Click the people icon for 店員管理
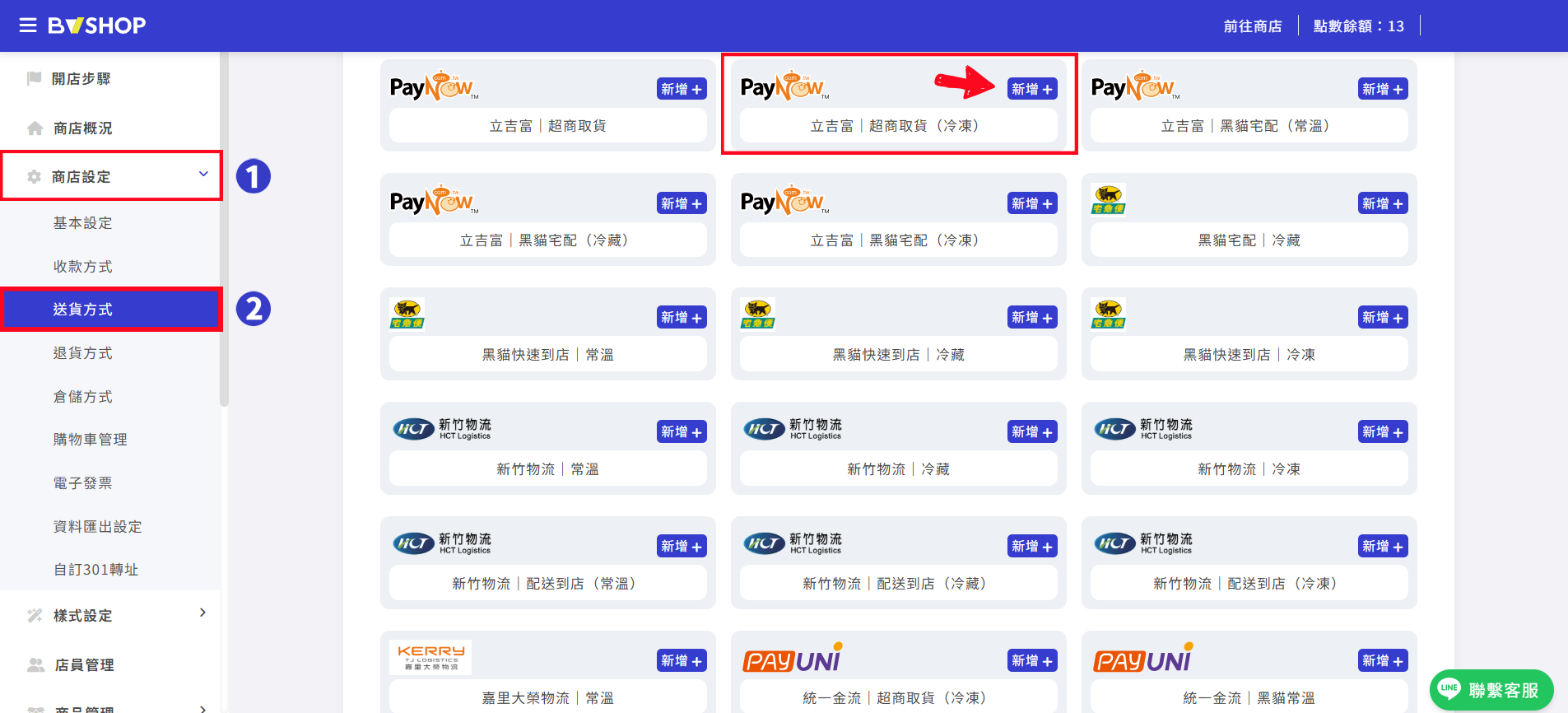Screen dimensions: 1568x713 click(35, 664)
